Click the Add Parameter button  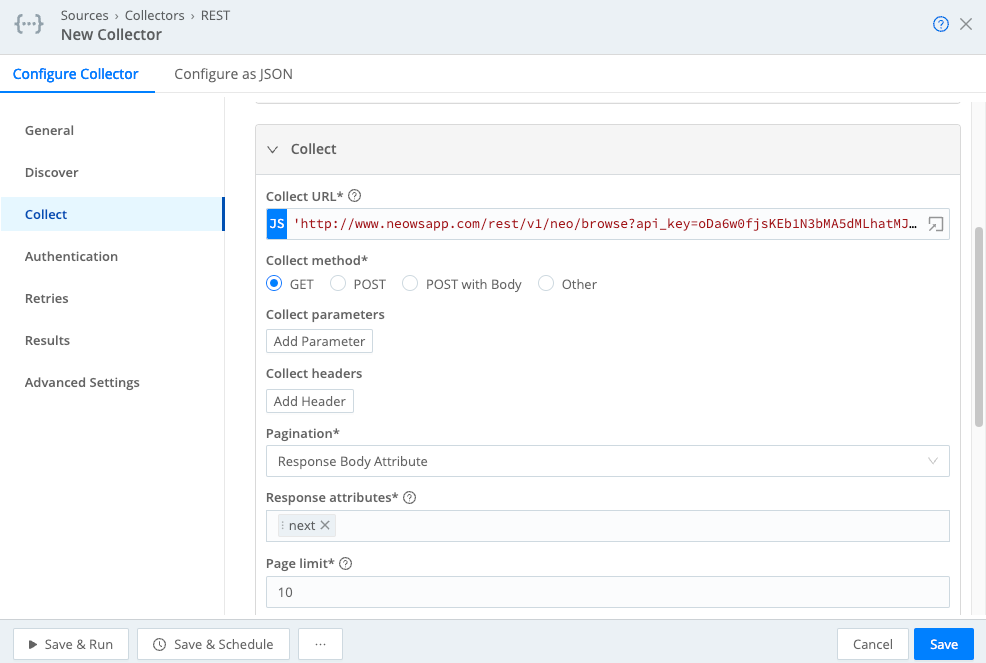[319, 341]
